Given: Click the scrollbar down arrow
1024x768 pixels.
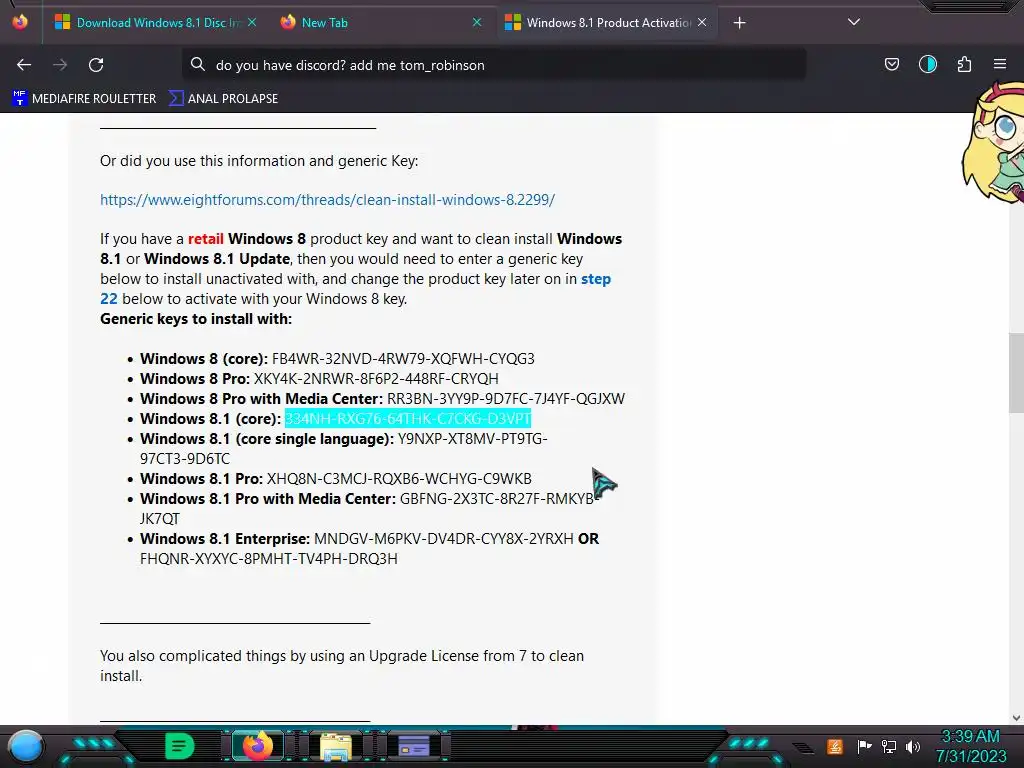Looking at the screenshot, I should pyautogui.click(x=1016, y=718).
